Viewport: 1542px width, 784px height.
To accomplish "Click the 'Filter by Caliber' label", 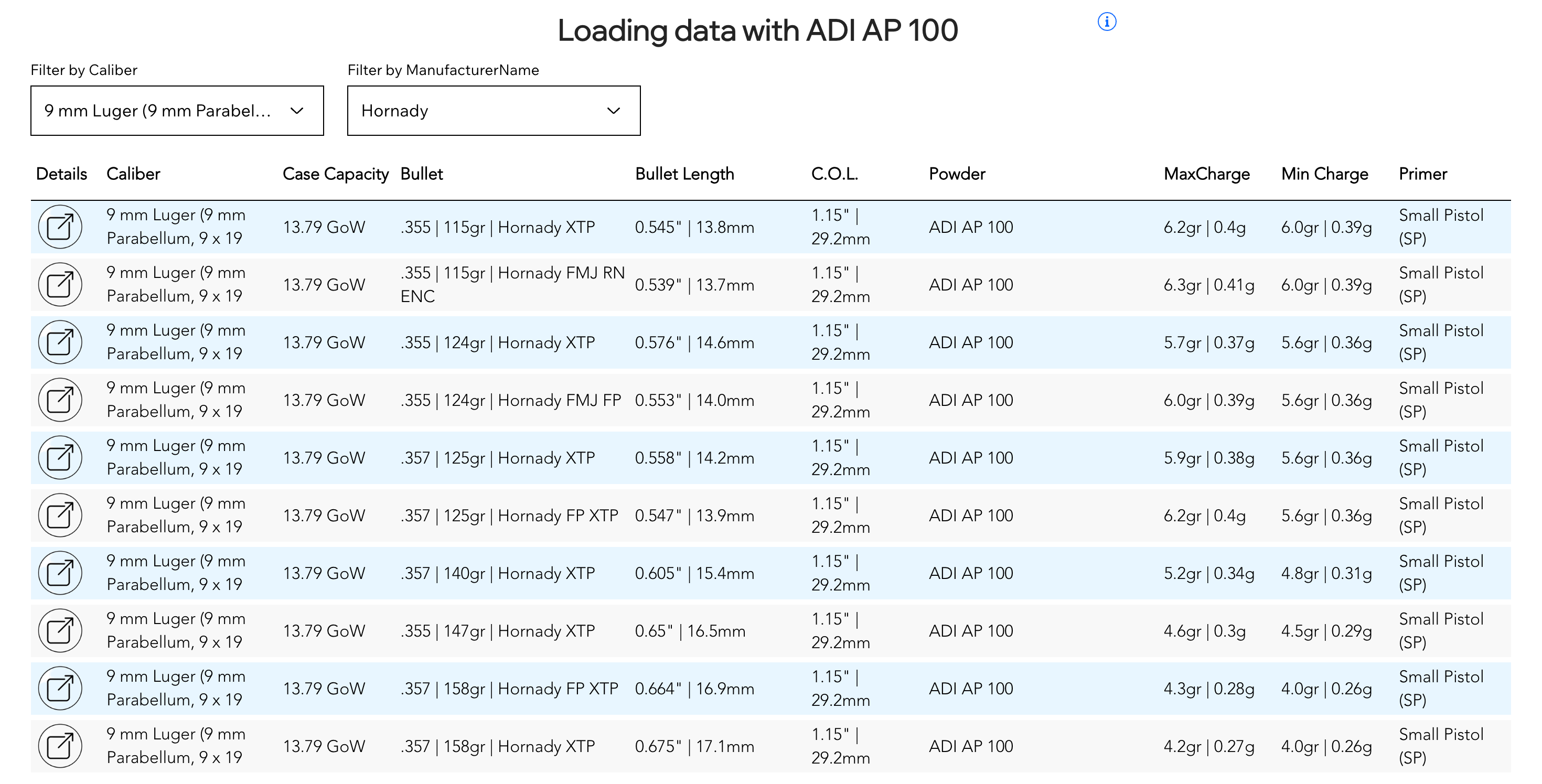I will (84, 70).
